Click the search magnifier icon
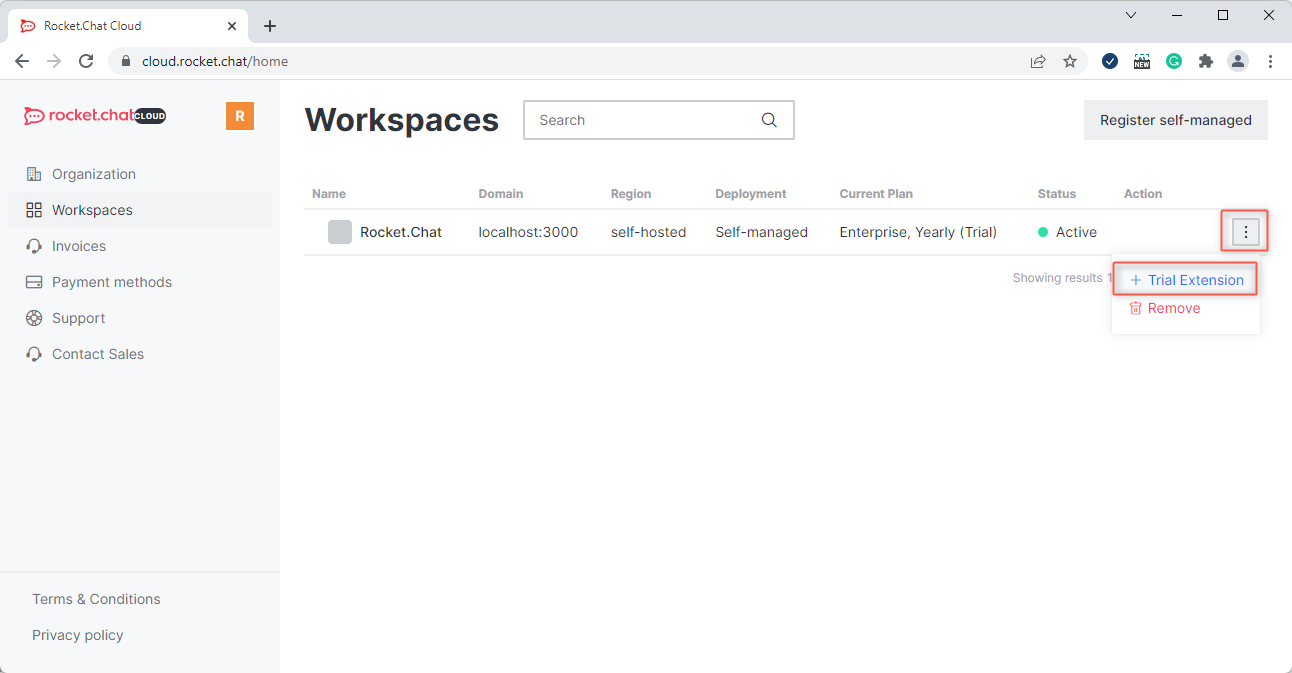The width and height of the screenshot is (1292, 673). coord(769,120)
